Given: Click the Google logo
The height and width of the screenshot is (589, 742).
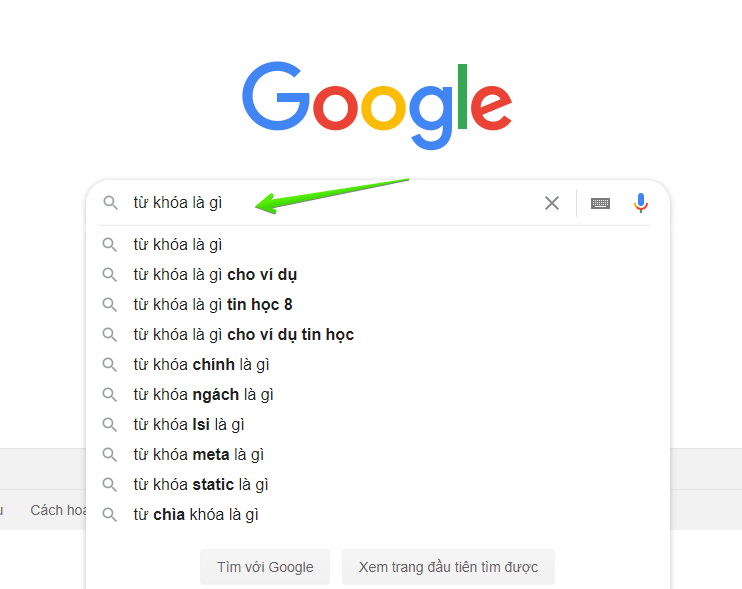Looking at the screenshot, I should pyautogui.click(x=376, y=107).
